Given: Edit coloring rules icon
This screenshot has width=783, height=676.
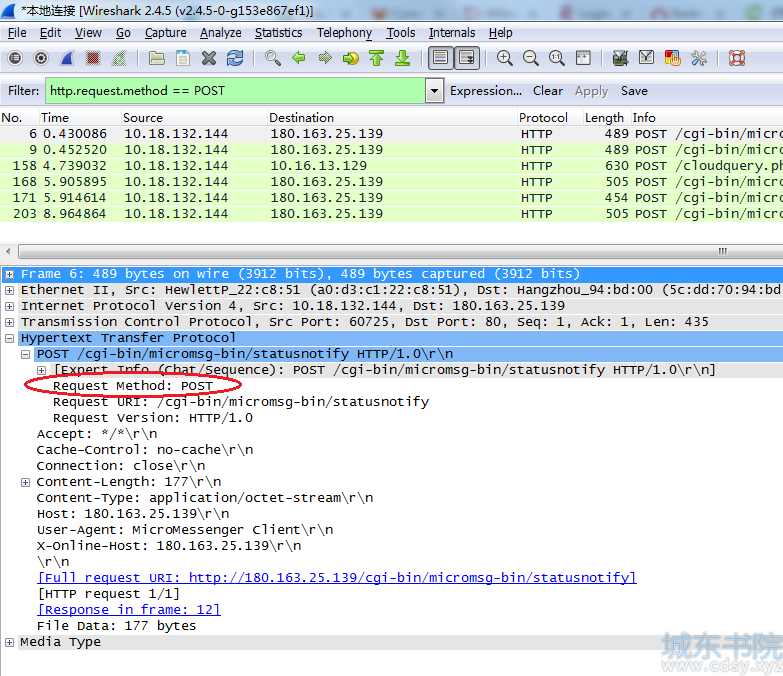Looking at the screenshot, I should coord(673,58).
